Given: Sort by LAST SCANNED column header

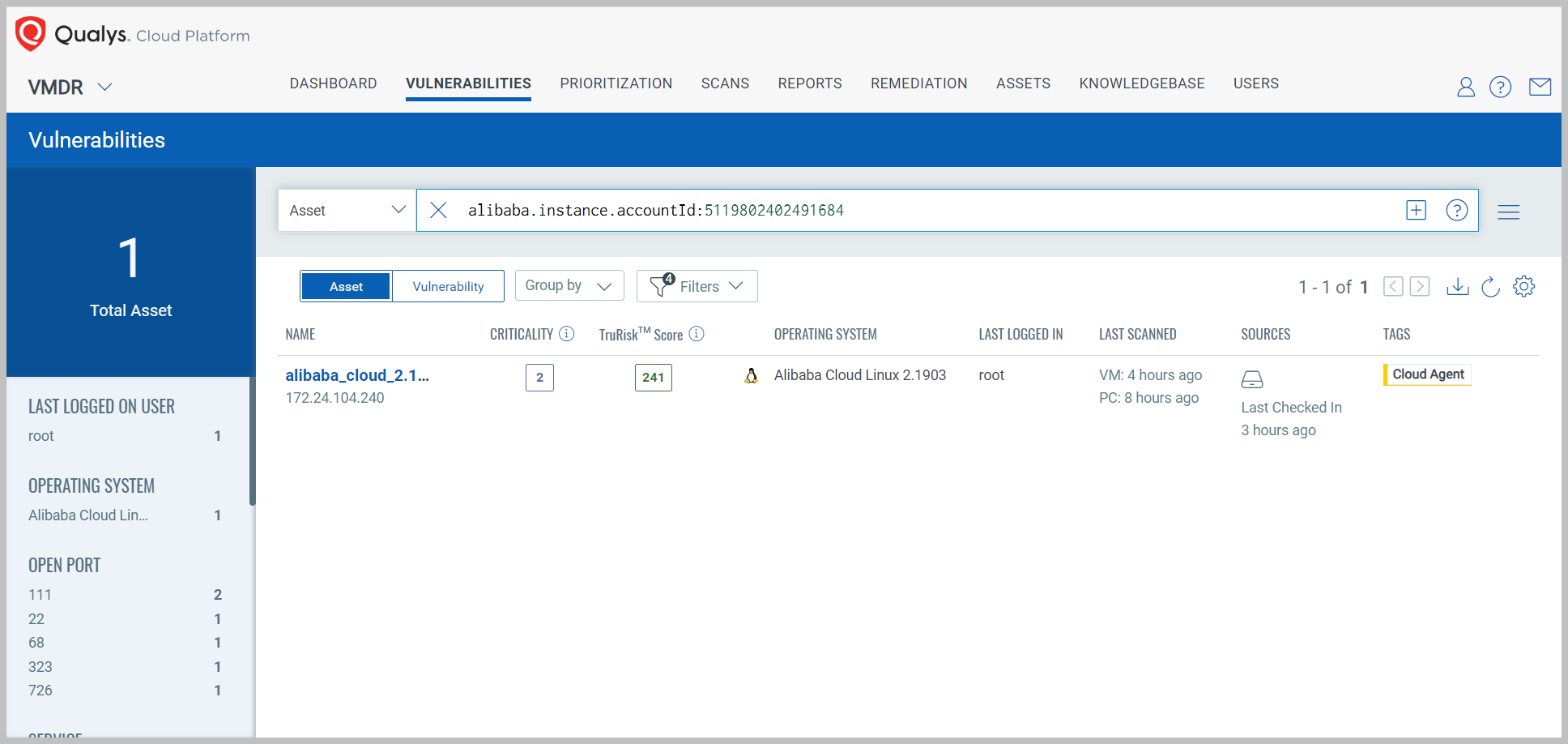Looking at the screenshot, I should pyautogui.click(x=1137, y=334).
